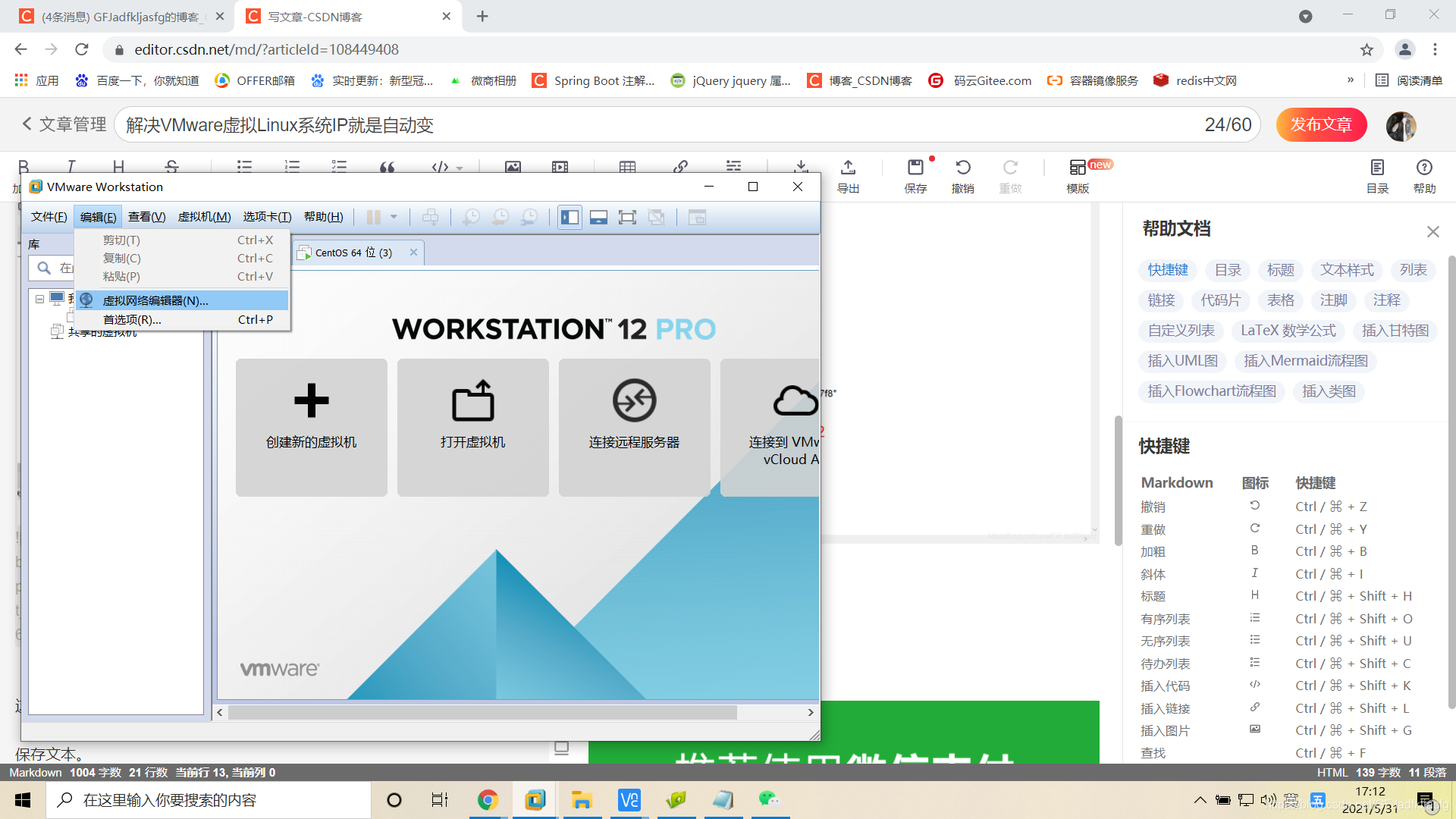Click the VMware thumbnail bar view icon
1456x819 pixels.
point(598,218)
